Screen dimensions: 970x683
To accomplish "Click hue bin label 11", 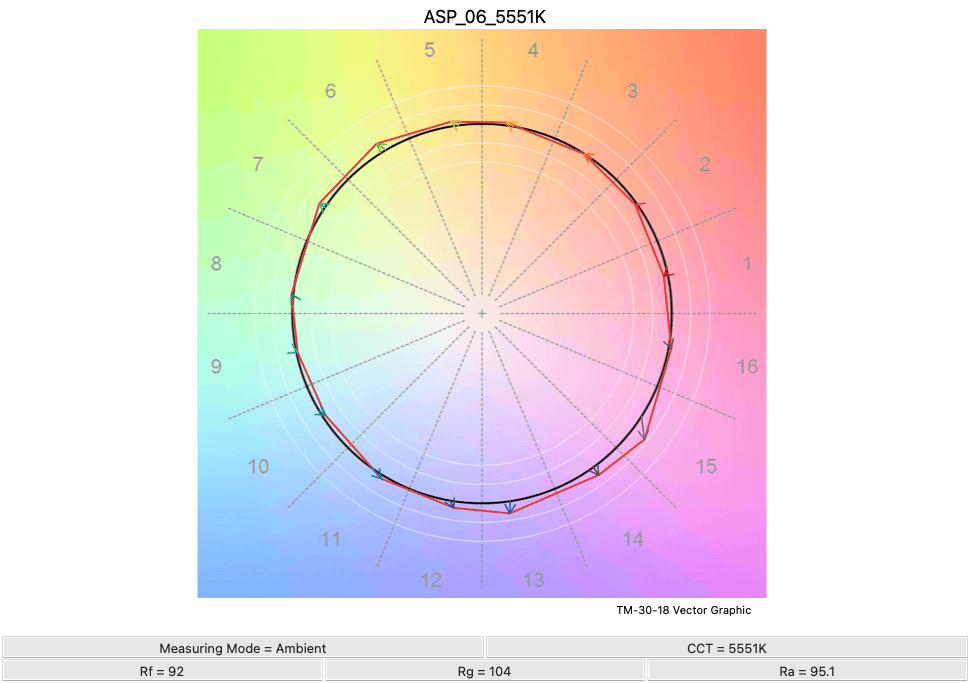I will [x=330, y=539].
